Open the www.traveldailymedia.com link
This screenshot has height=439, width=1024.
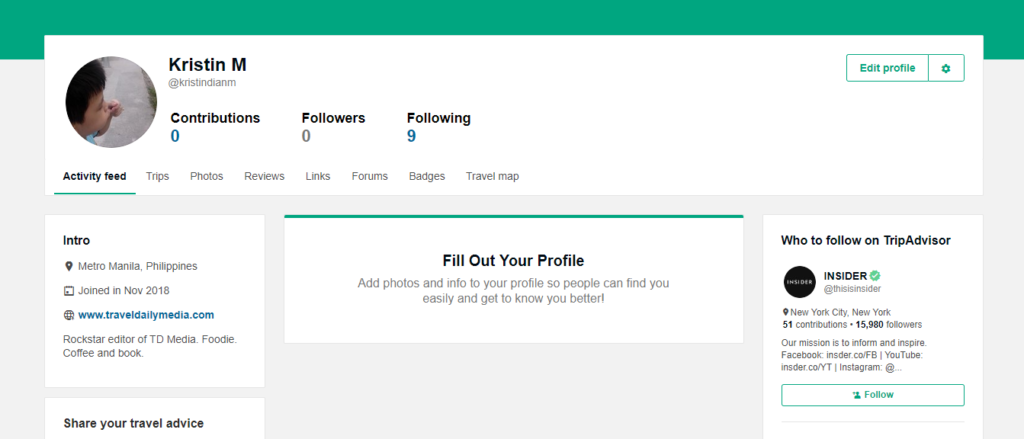(146, 315)
